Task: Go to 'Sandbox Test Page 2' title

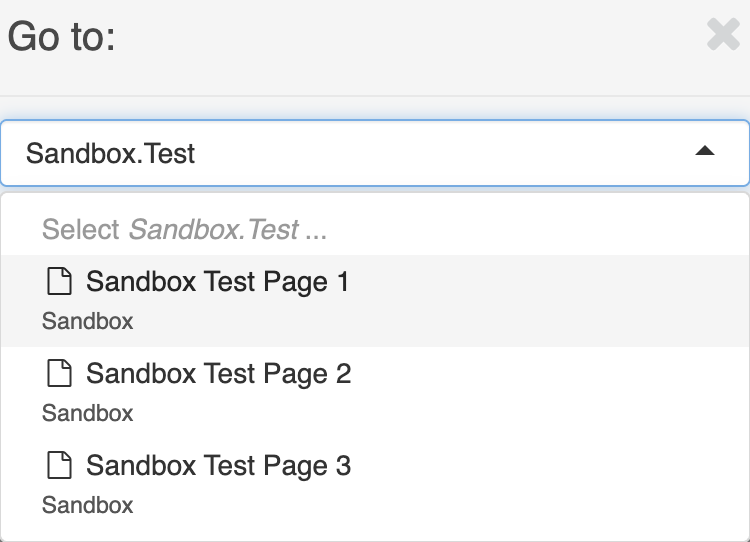Action: 218,374
